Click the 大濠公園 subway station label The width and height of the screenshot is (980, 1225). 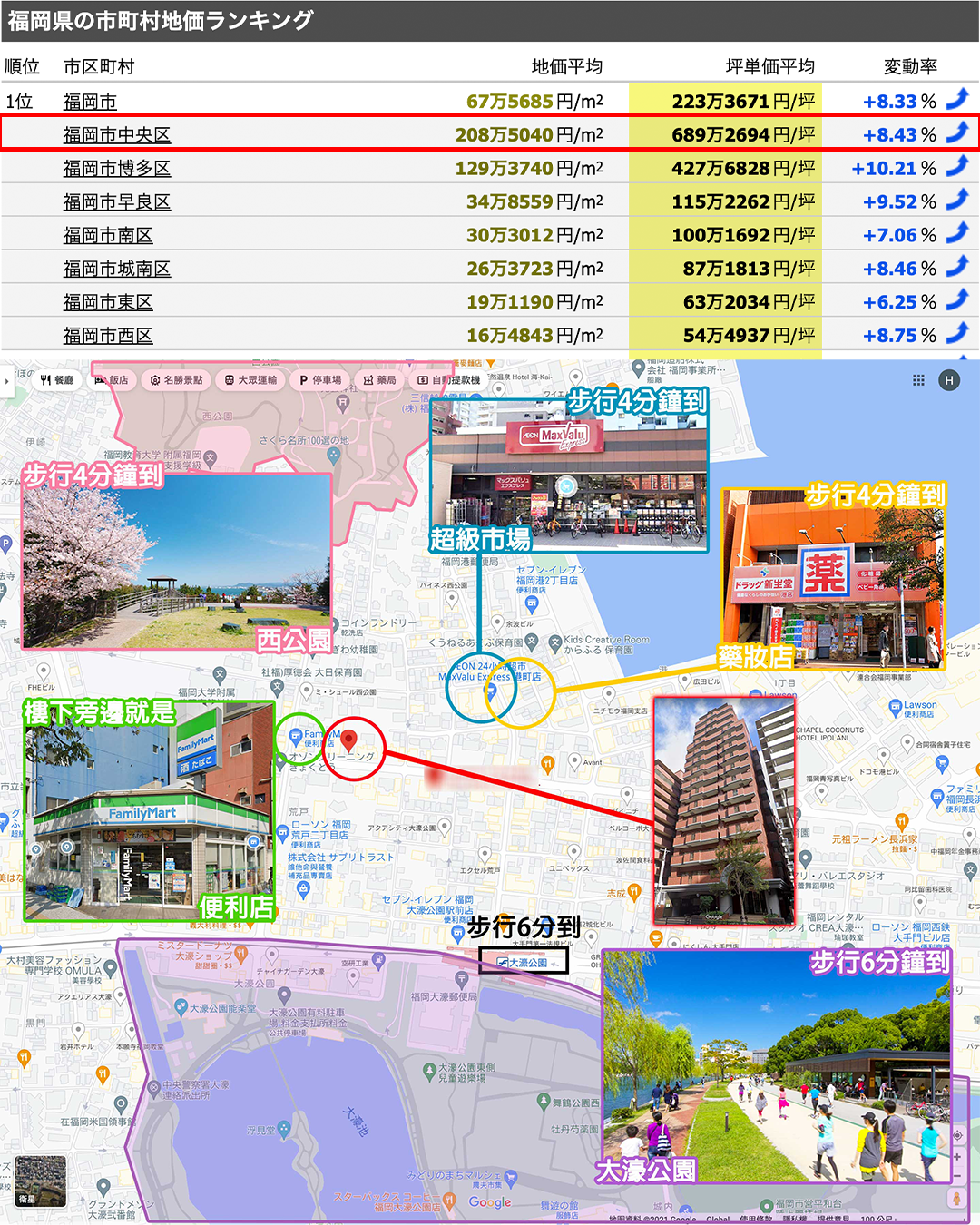(x=523, y=962)
